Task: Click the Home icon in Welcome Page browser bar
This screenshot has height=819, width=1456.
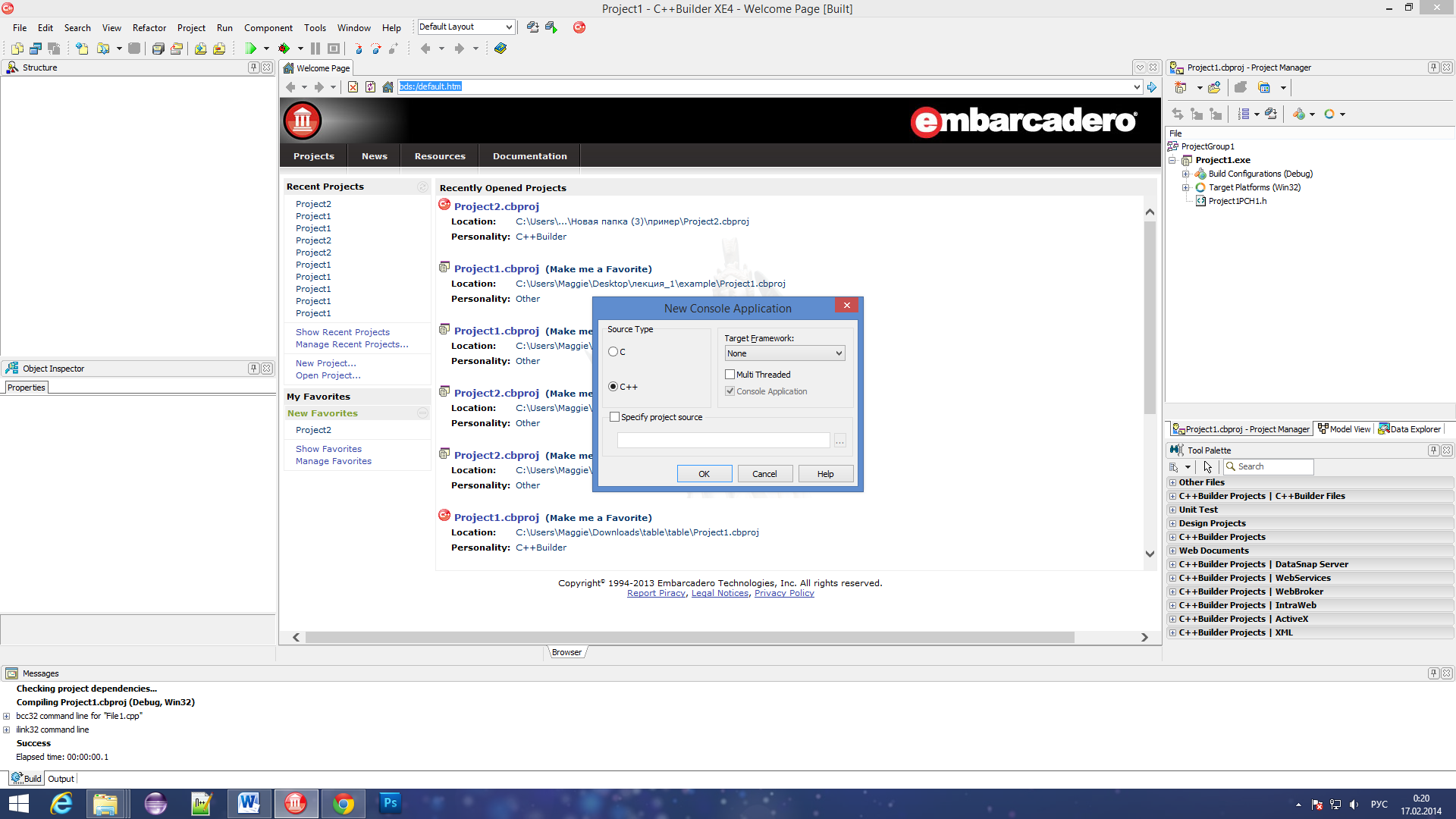Action: 388,87
